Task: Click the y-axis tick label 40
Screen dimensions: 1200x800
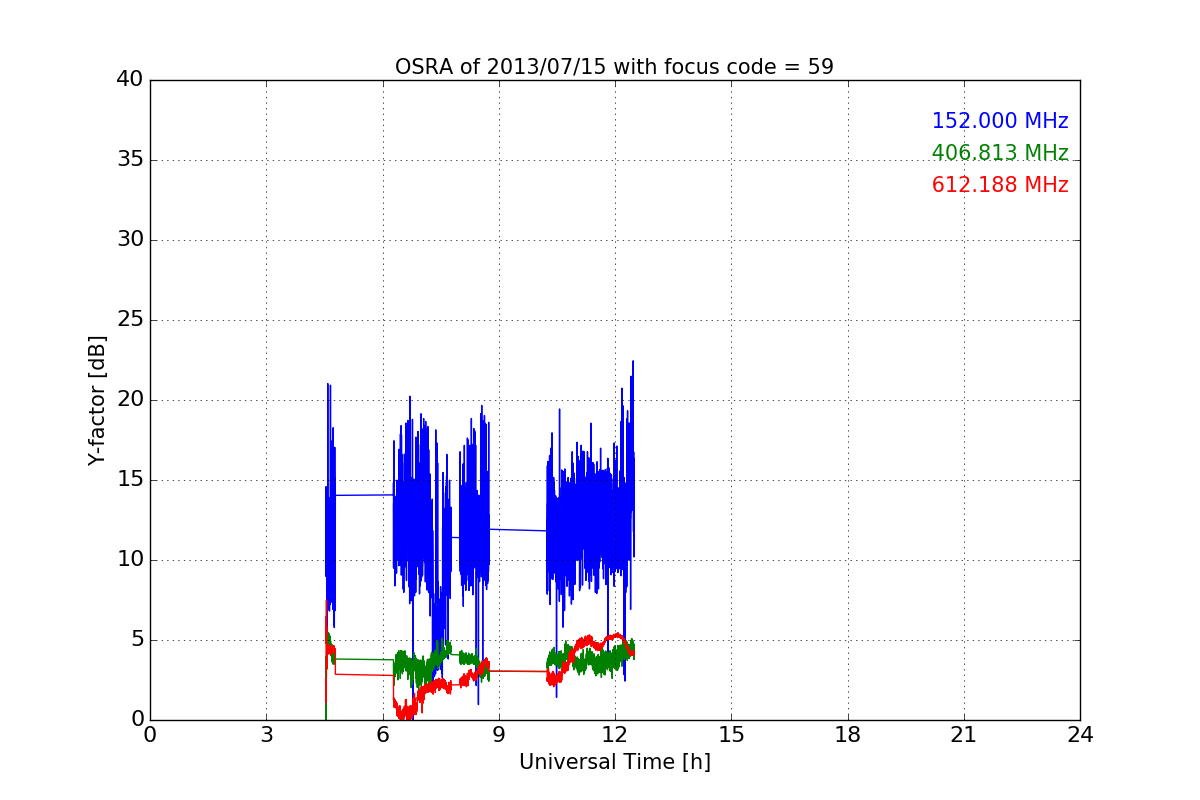Action: pyautogui.click(x=130, y=79)
